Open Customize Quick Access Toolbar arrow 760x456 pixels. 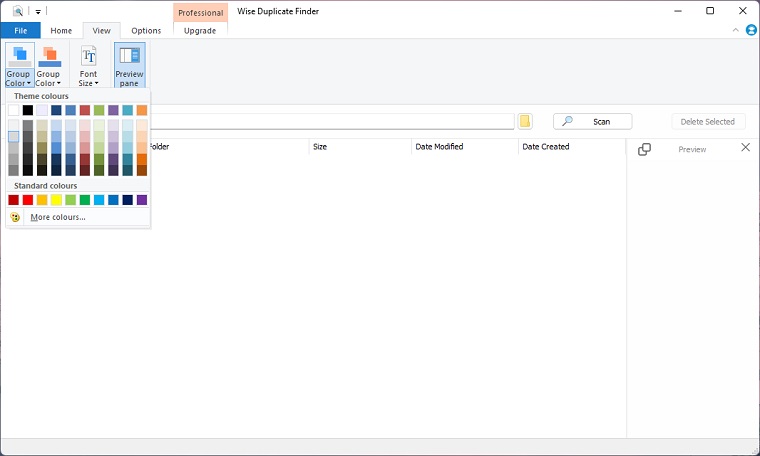click(x=38, y=12)
